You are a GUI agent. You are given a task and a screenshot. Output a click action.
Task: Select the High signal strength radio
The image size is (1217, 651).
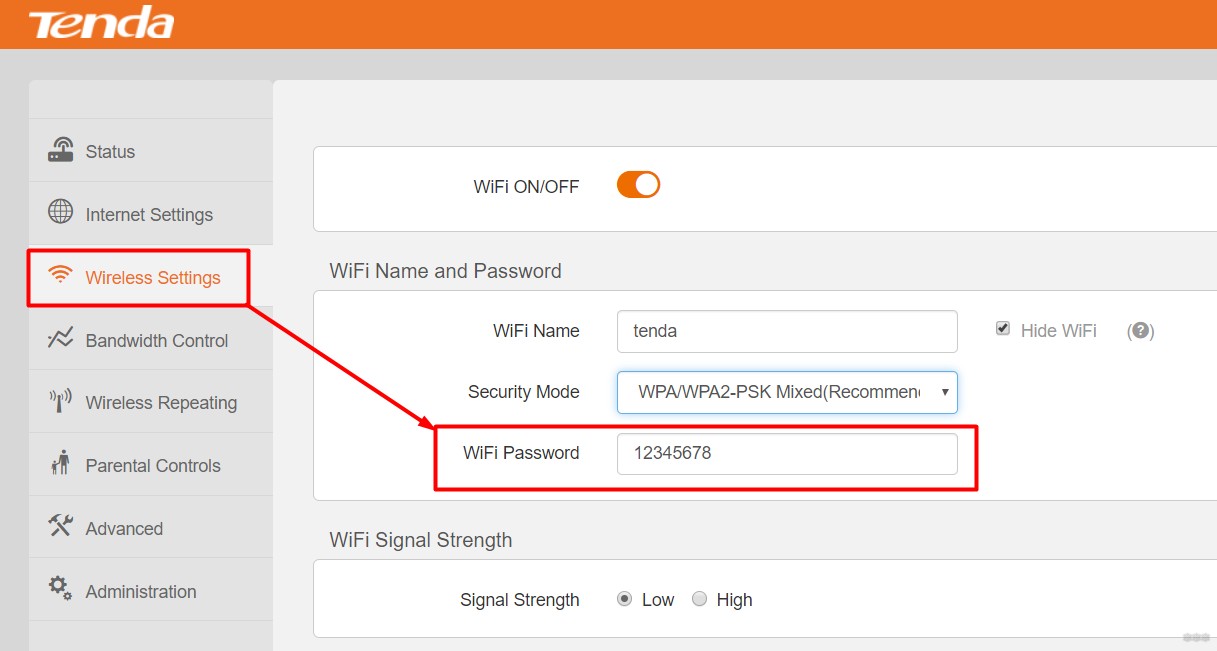click(700, 599)
